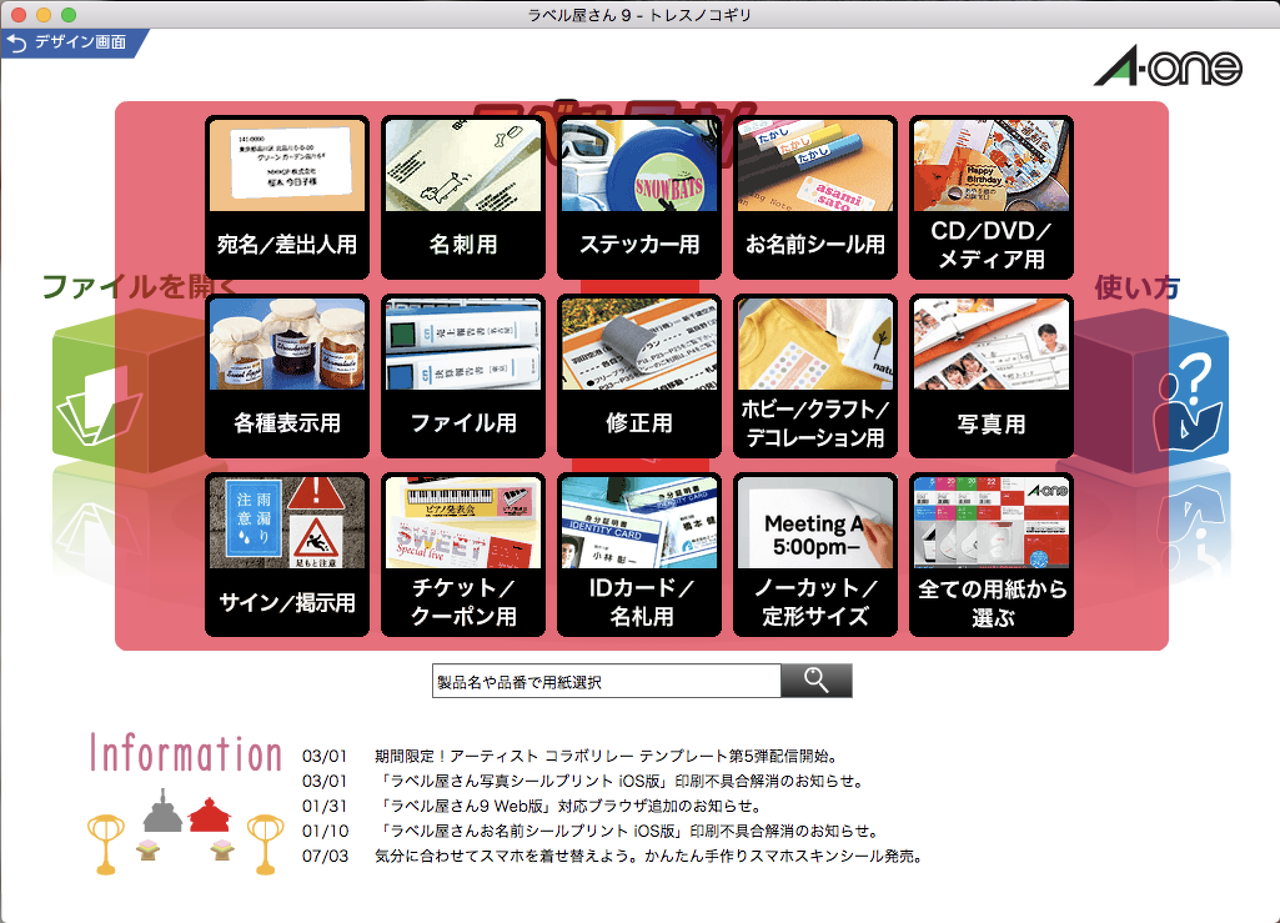Choose the ステッカー用 sticker category
This screenshot has width=1280, height=923.
(639, 197)
